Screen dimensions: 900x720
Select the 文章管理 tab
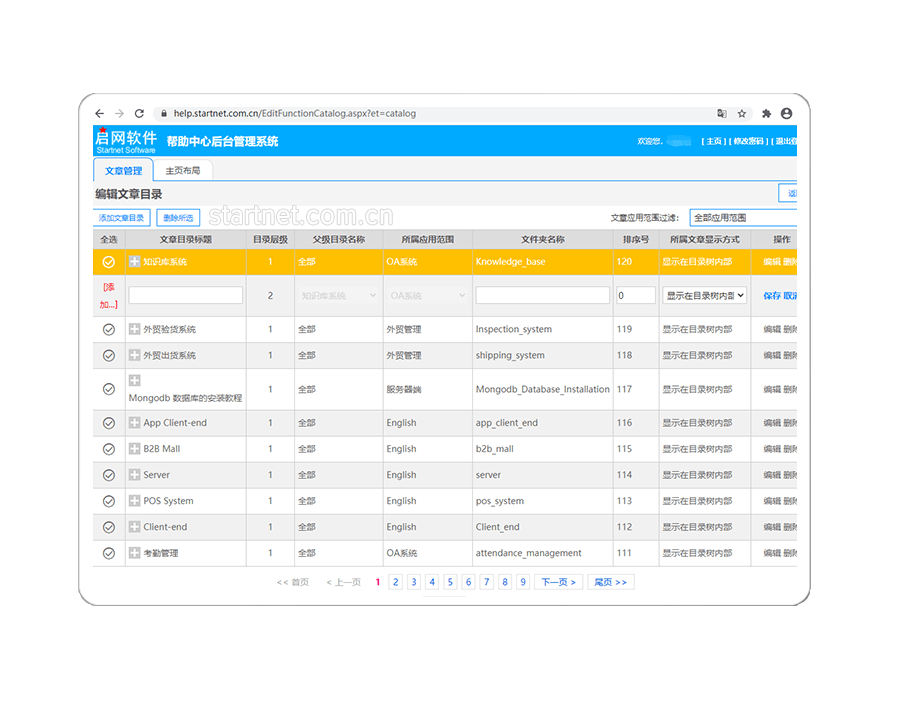pyautogui.click(x=123, y=171)
